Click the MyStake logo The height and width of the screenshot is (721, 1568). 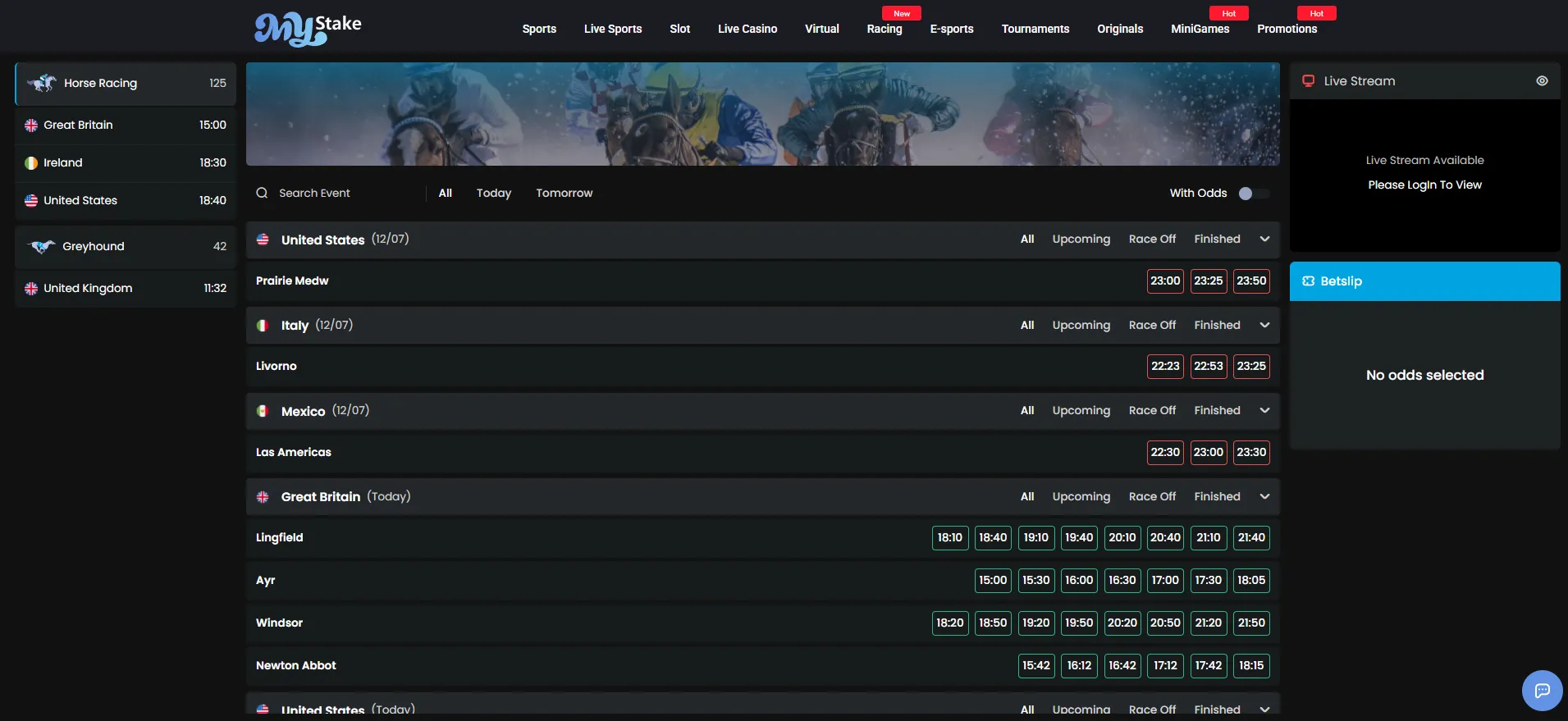click(308, 29)
